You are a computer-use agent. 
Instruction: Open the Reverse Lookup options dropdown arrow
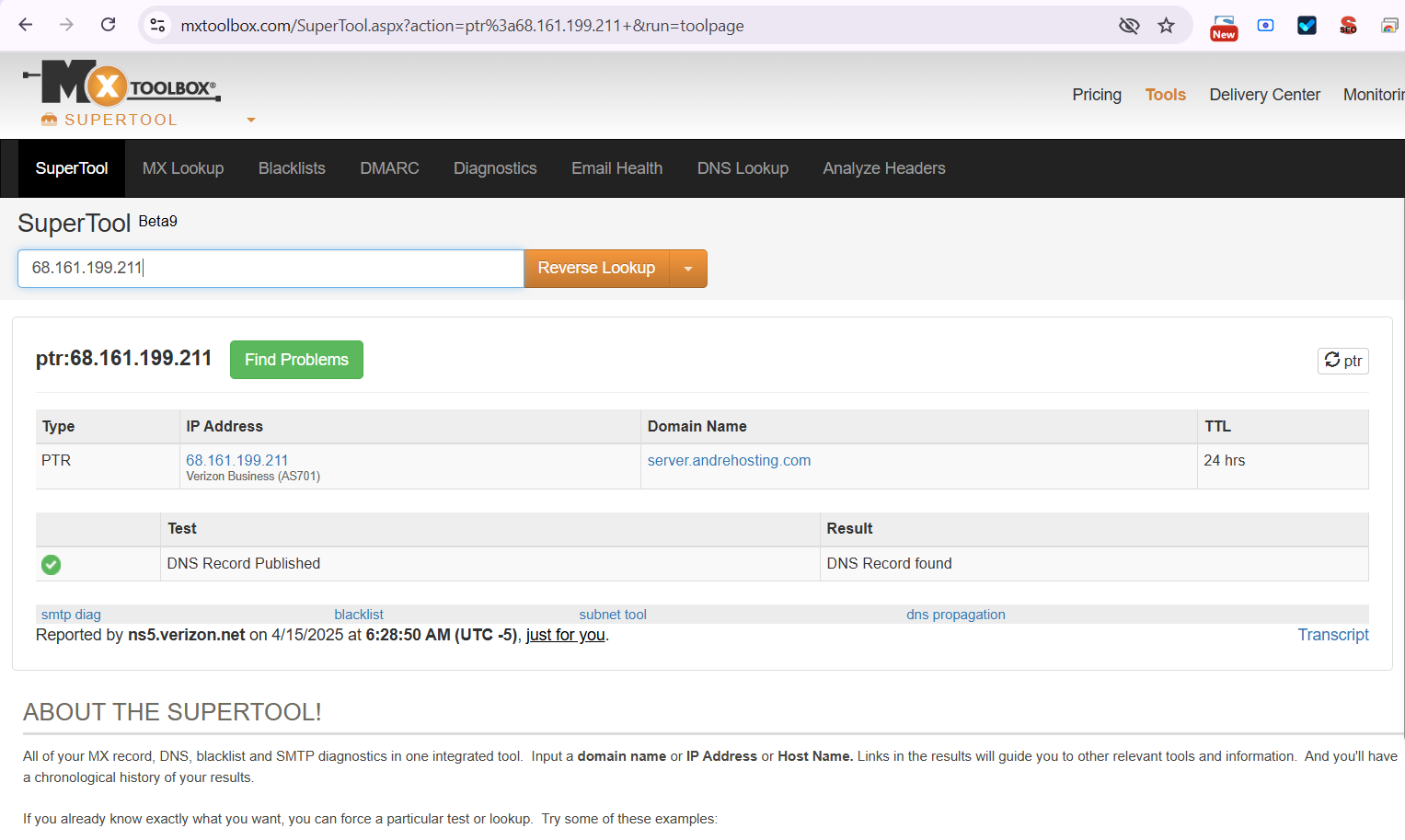[688, 269]
